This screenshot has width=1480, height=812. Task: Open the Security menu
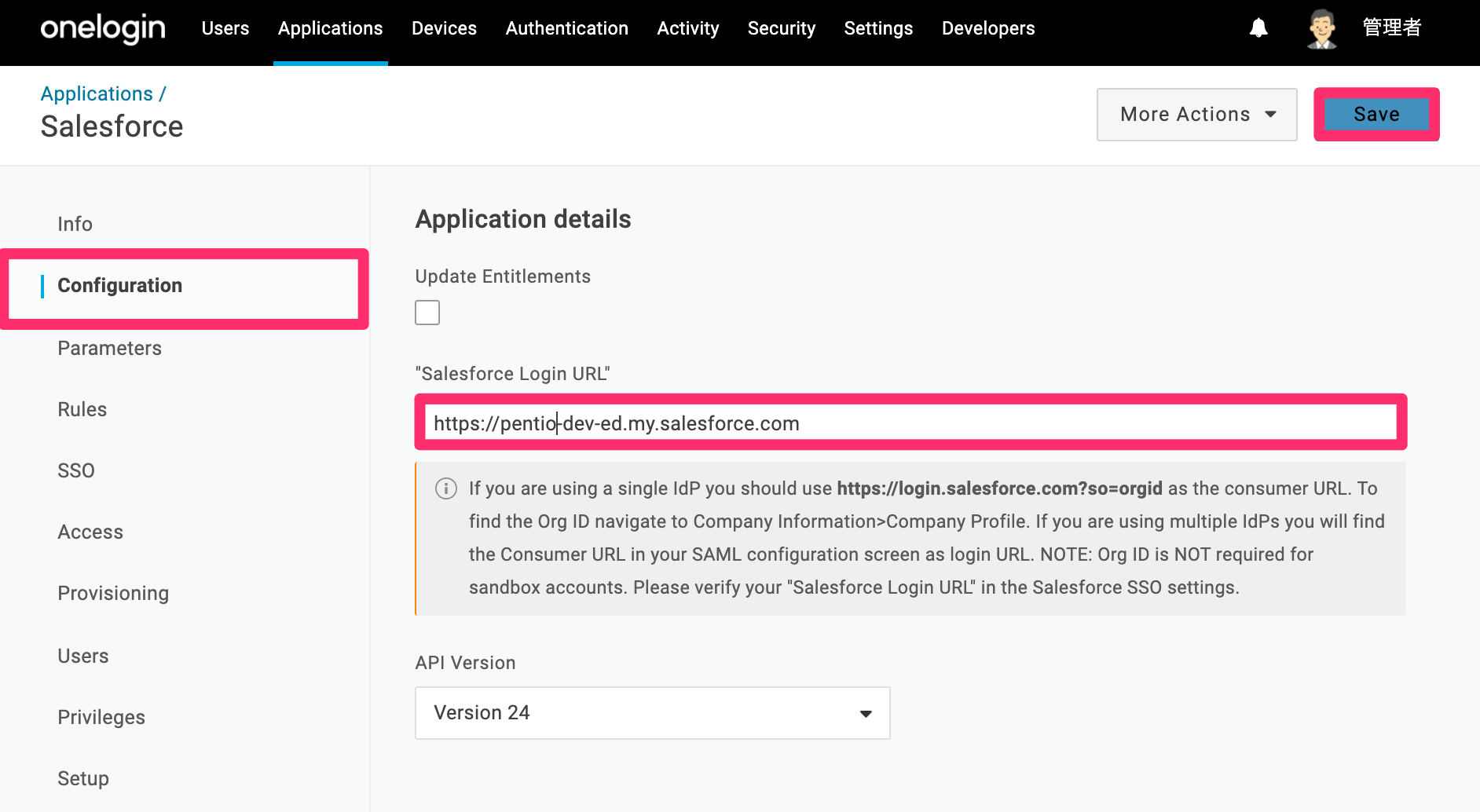click(x=781, y=28)
